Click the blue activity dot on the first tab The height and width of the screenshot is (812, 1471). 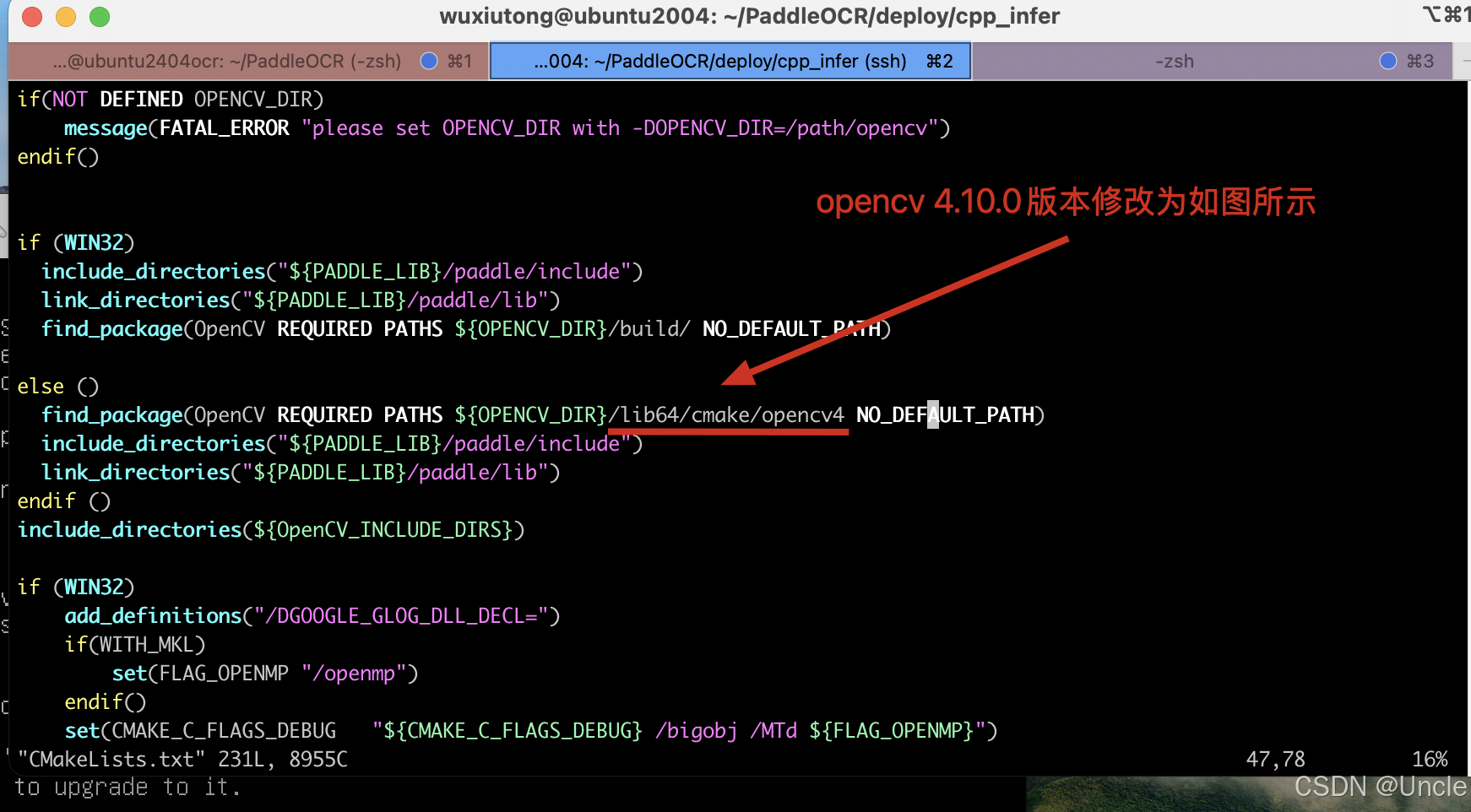coord(429,61)
